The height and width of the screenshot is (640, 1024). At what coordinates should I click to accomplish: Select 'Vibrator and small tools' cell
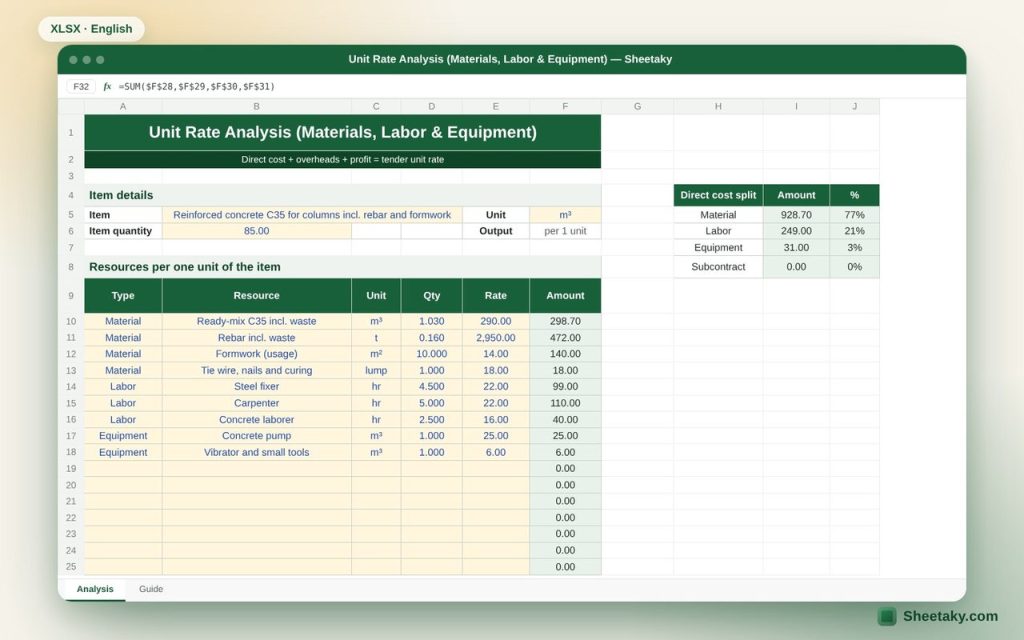tap(256, 452)
